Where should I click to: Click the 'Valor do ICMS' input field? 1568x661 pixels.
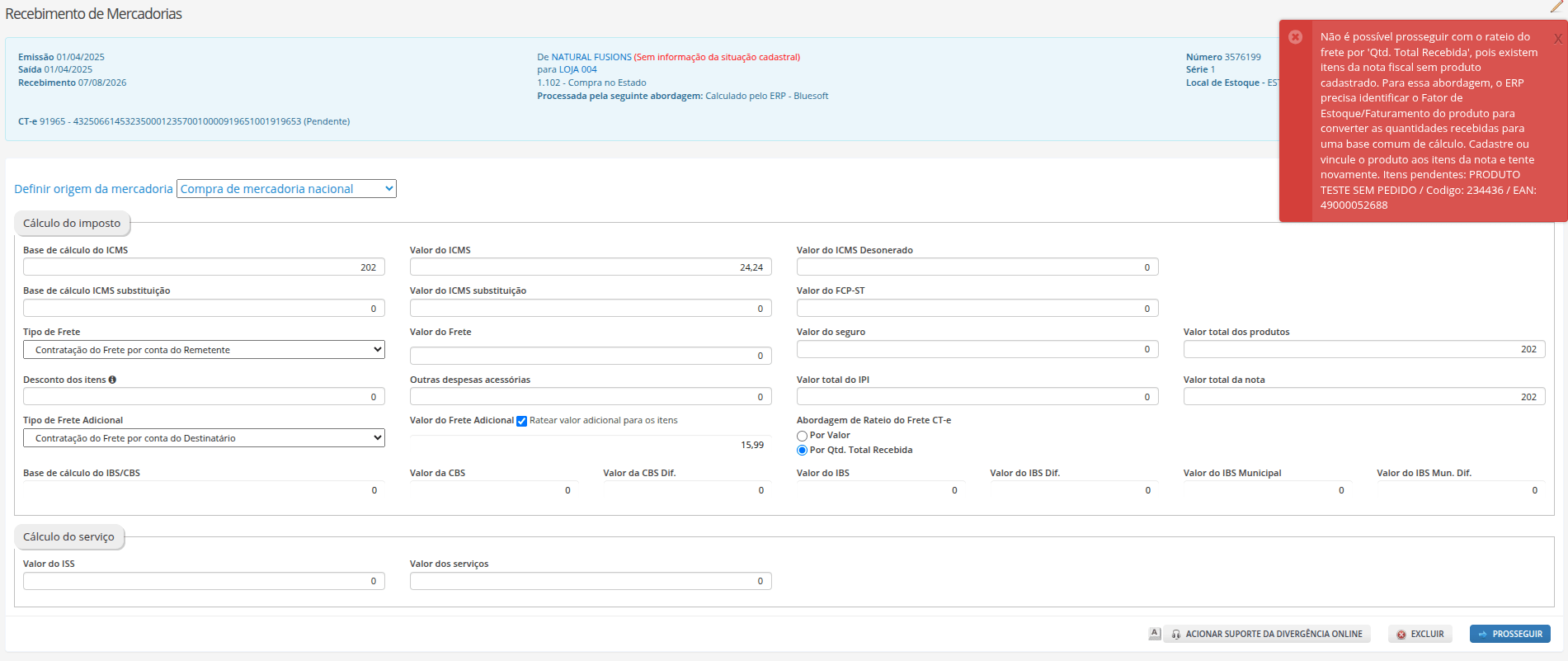pyautogui.click(x=591, y=267)
